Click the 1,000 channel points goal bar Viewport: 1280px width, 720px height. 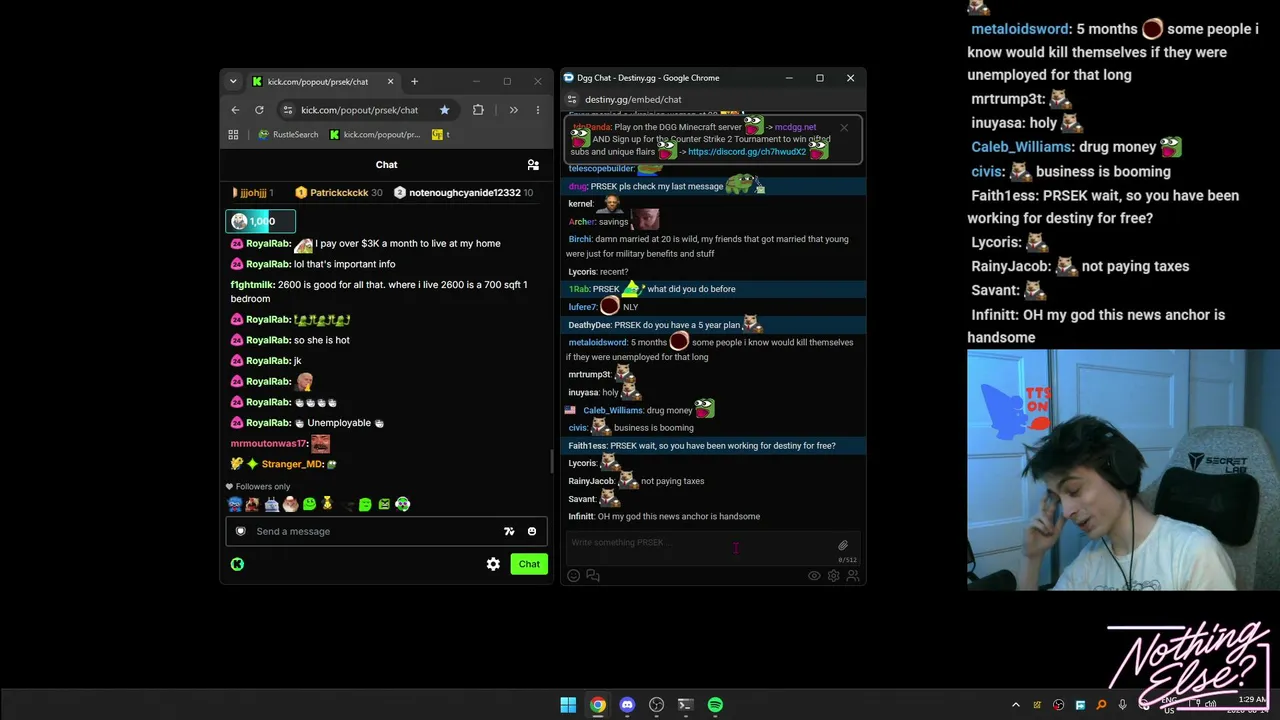point(261,221)
